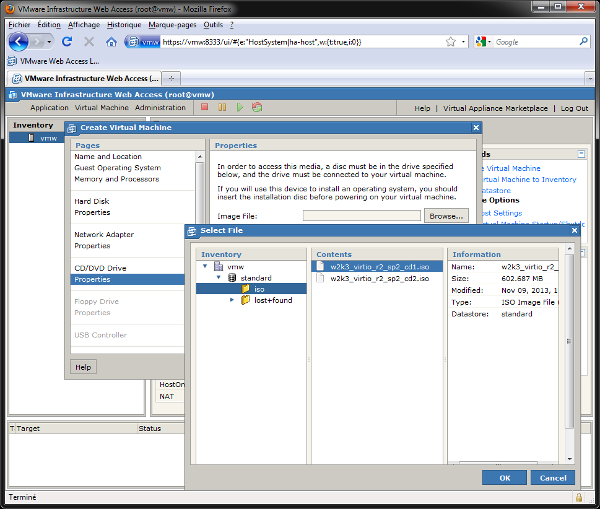600x509 pixels.
Task: Click the red Power Off VM icon
Action: click(205, 107)
